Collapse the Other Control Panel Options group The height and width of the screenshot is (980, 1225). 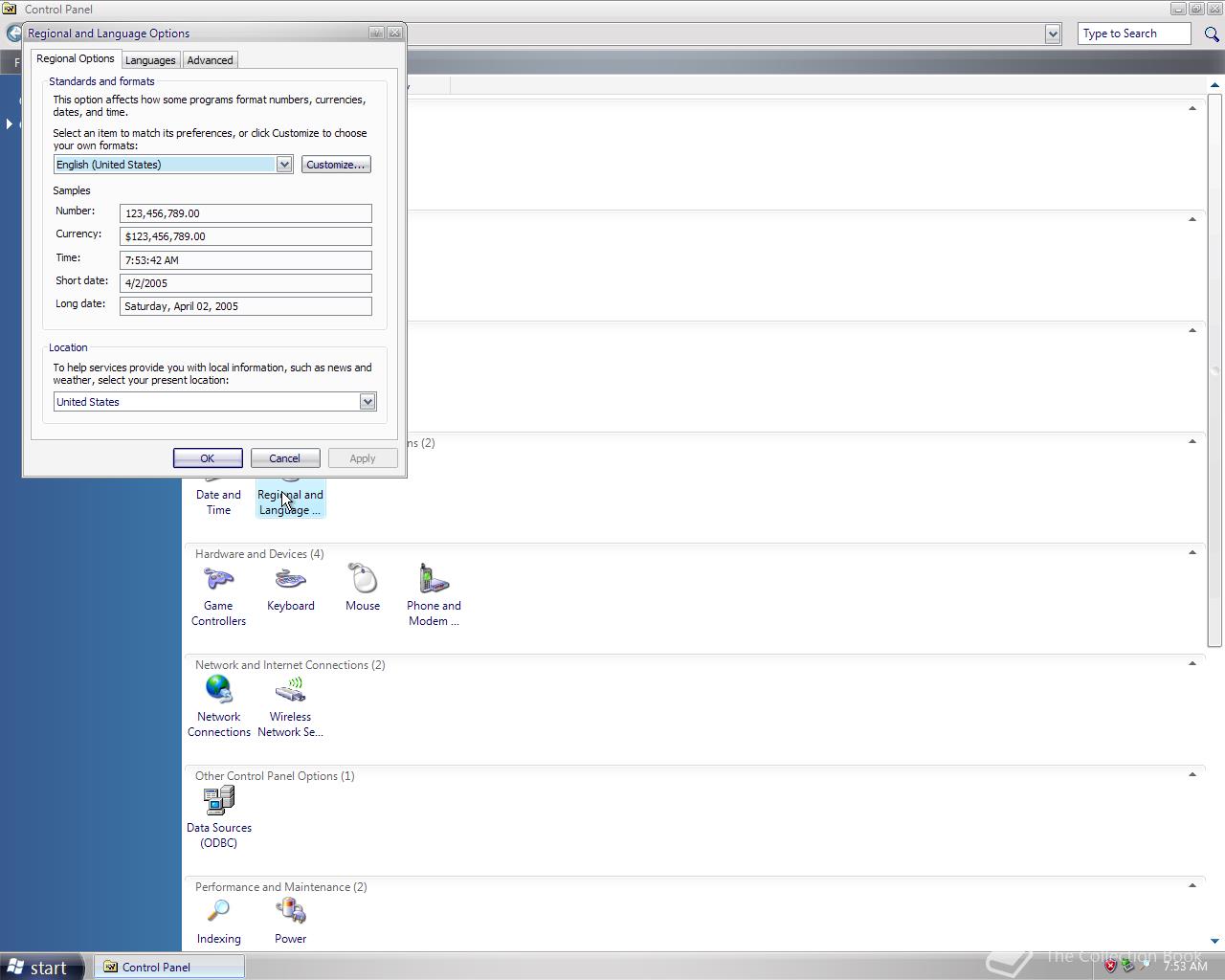(x=1192, y=774)
